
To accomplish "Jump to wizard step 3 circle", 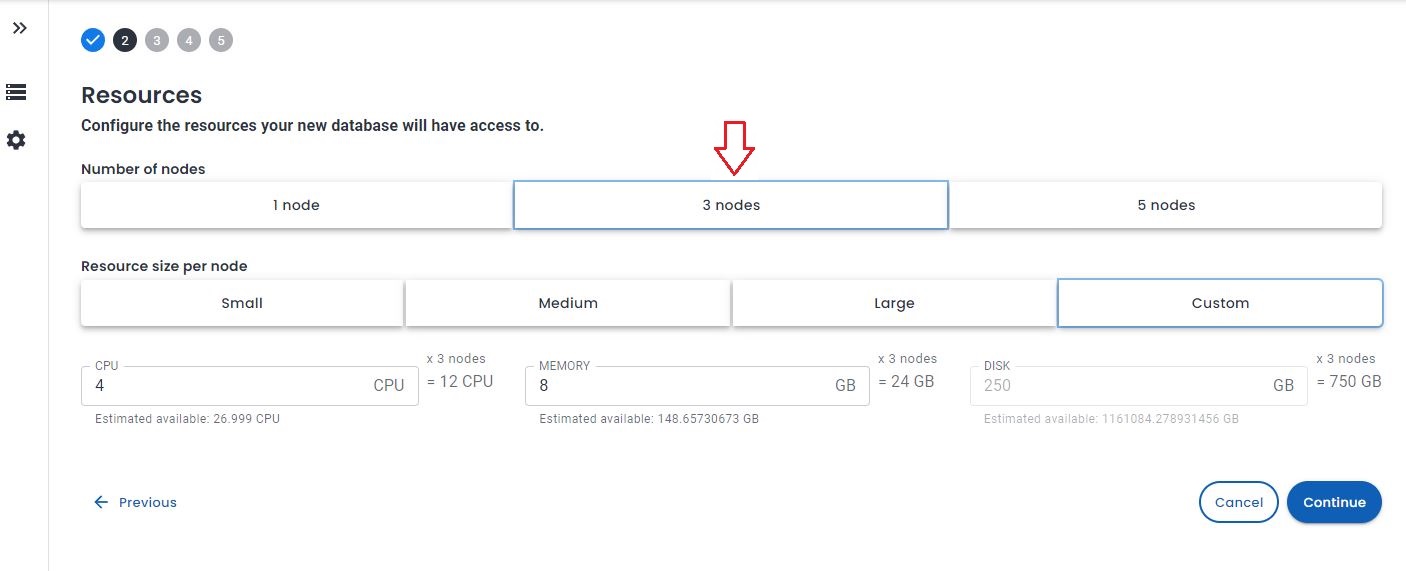I will pos(157,40).
